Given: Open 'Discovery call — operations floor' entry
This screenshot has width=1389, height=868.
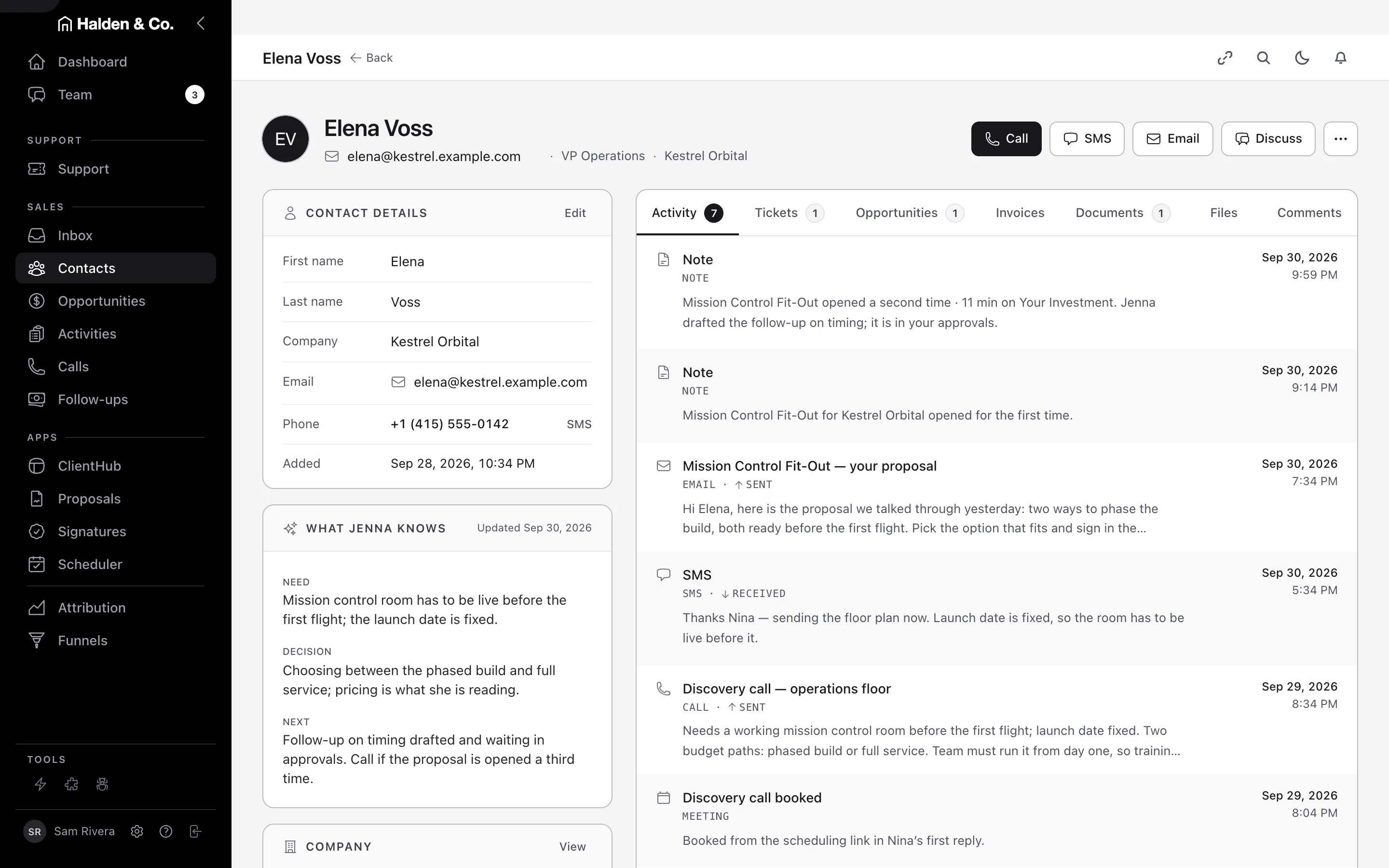Looking at the screenshot, I should 996,720.
